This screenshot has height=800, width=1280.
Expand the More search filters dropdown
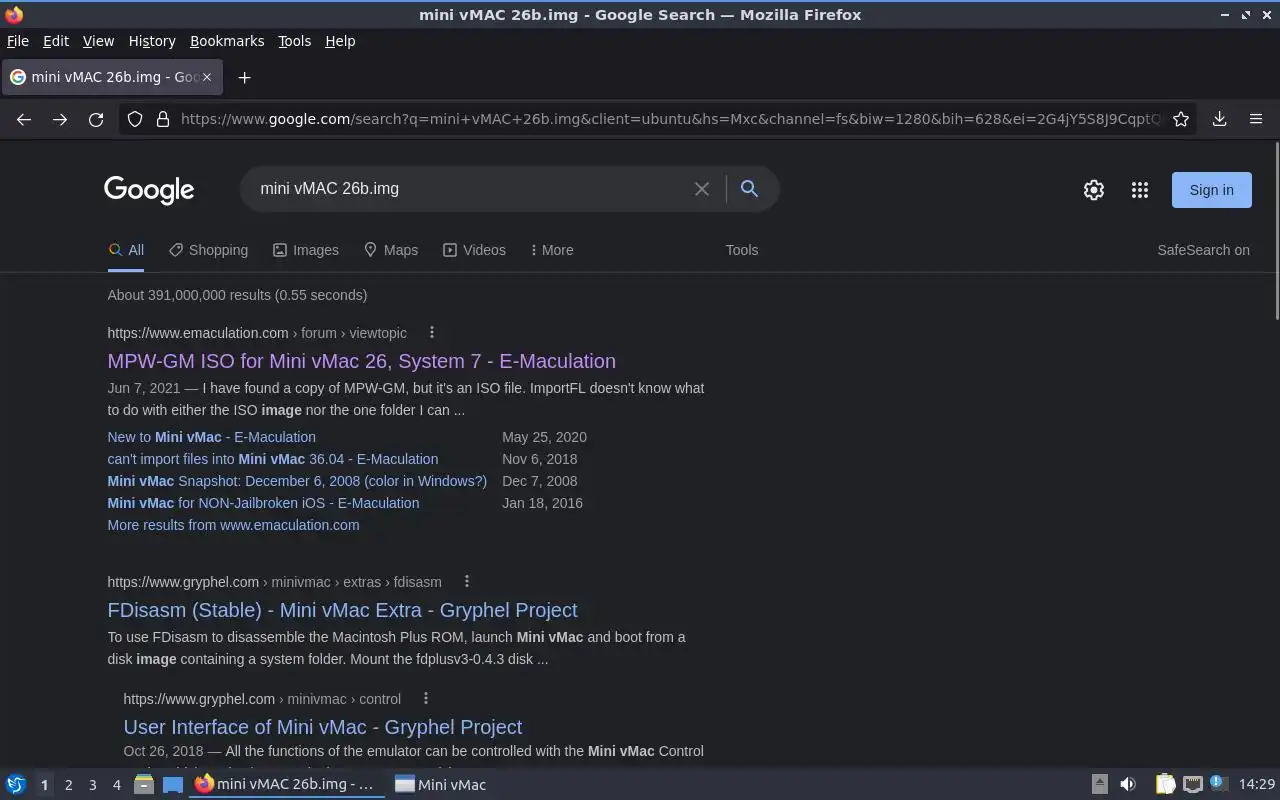552,250
